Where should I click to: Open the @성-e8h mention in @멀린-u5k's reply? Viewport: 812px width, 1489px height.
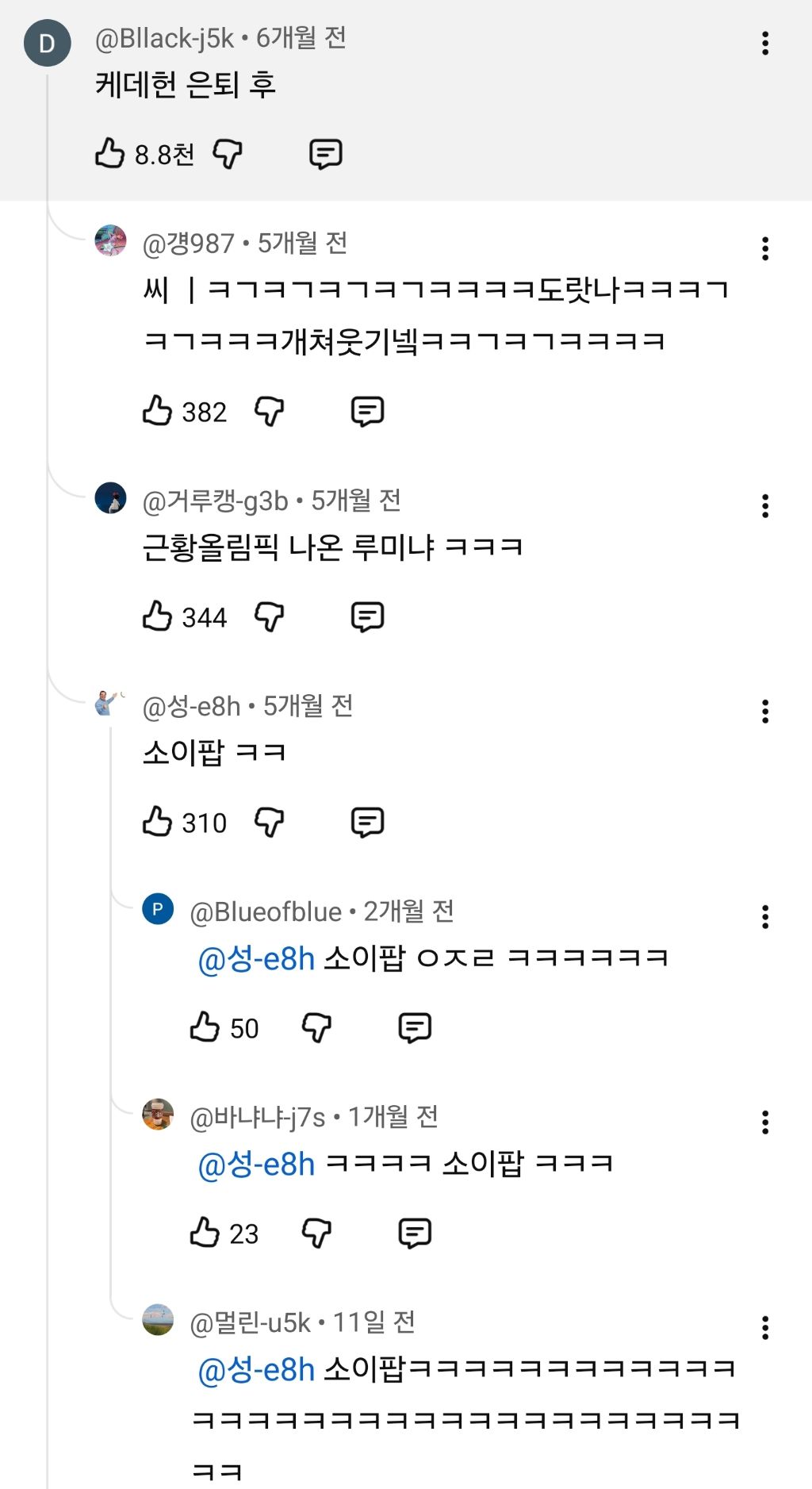pos(256,1370)
